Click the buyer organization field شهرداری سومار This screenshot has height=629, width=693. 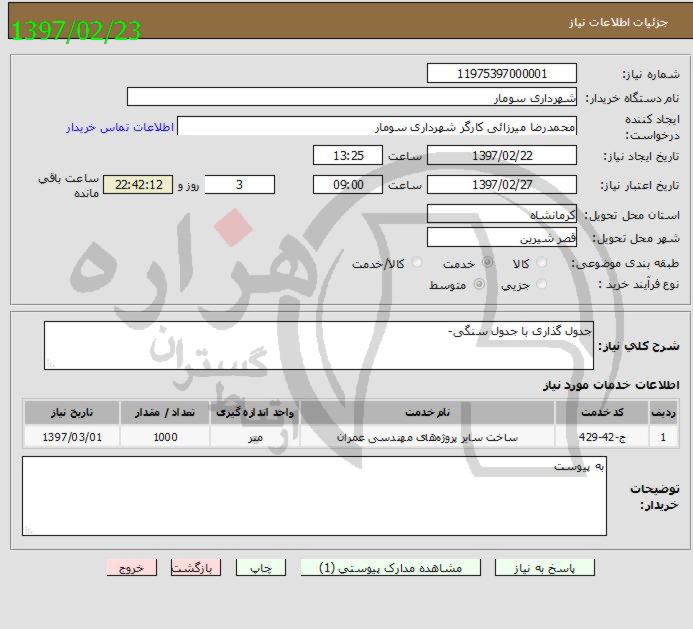(x=352, y=97)
